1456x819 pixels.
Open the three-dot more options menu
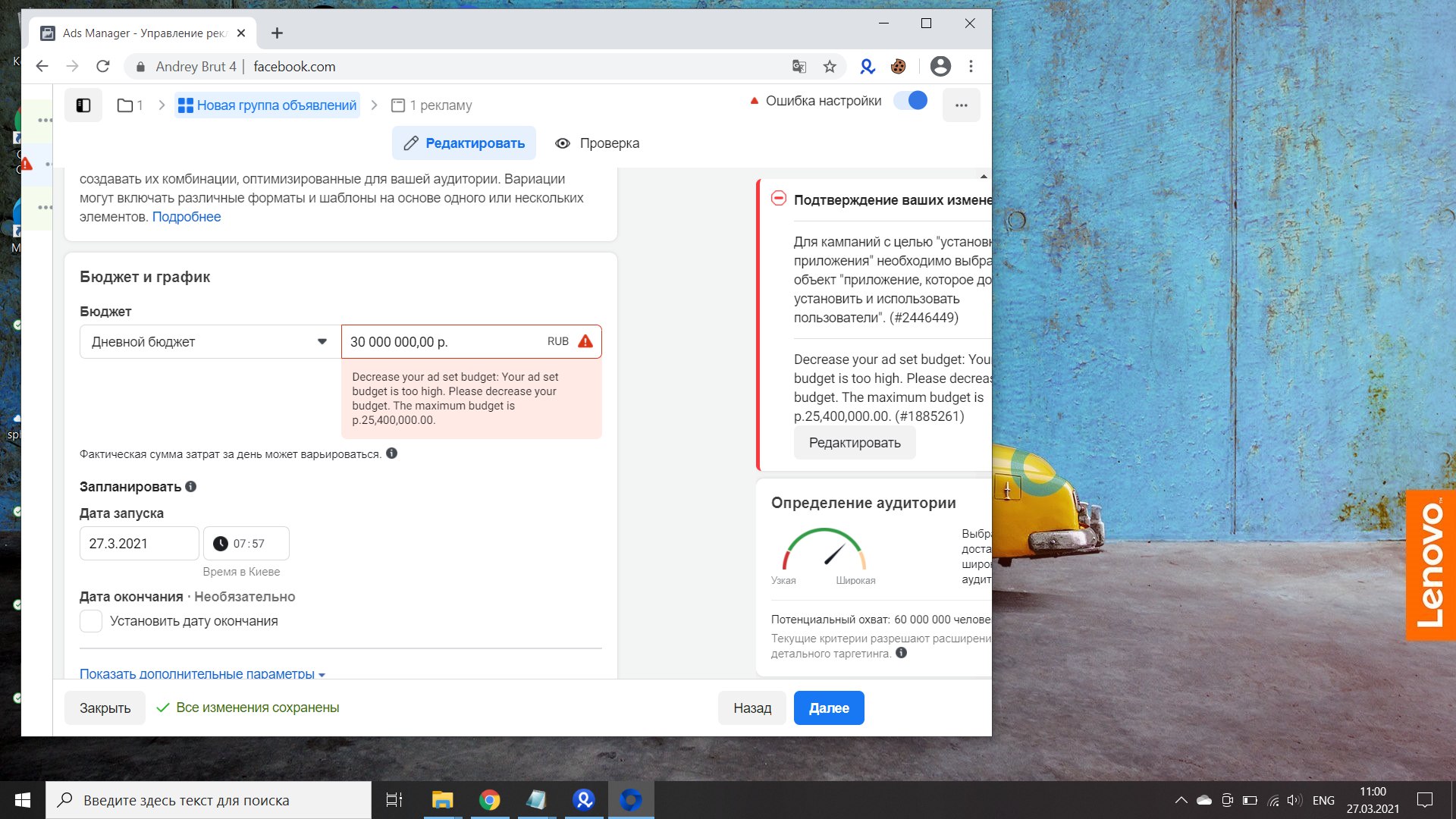pos(962,105)
